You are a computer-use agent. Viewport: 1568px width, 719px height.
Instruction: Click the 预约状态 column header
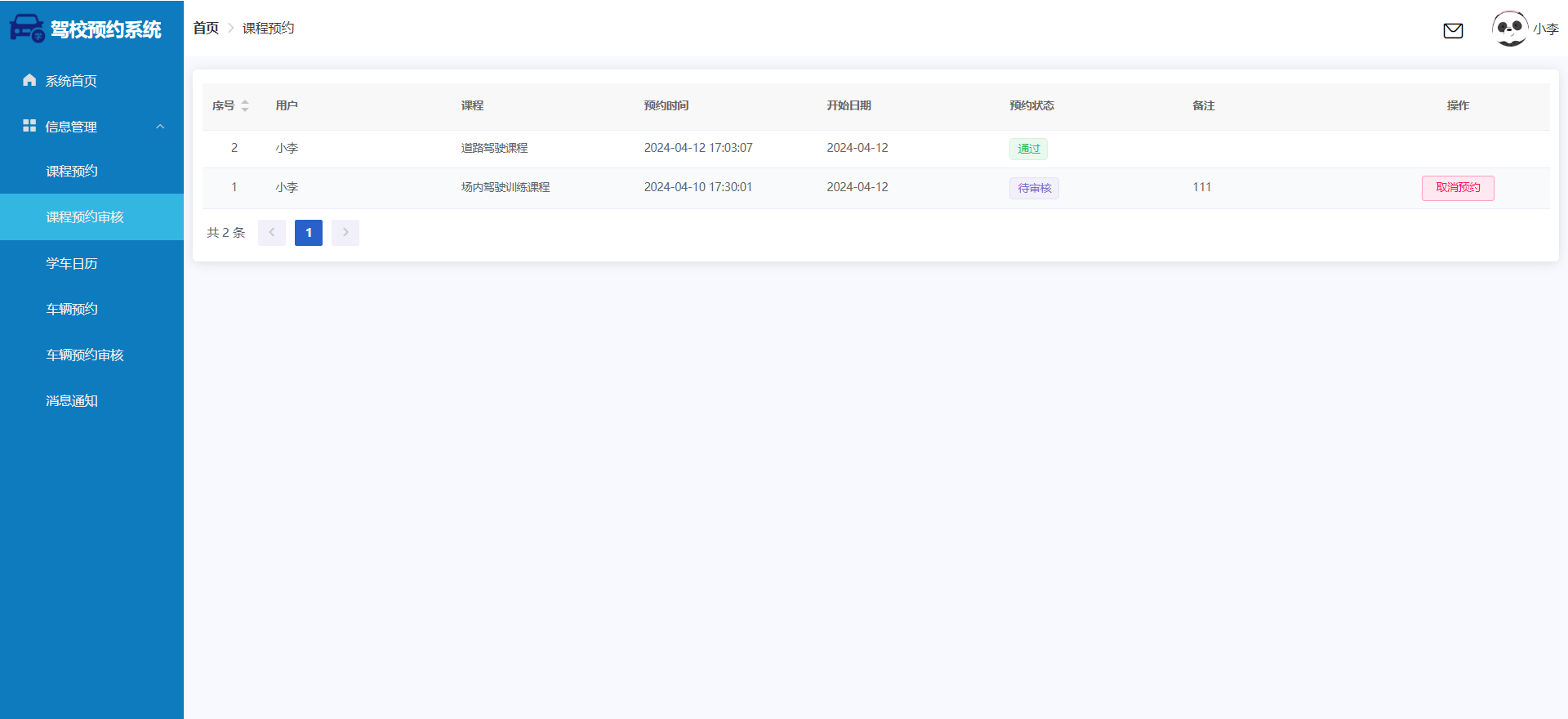point(1031,105)
